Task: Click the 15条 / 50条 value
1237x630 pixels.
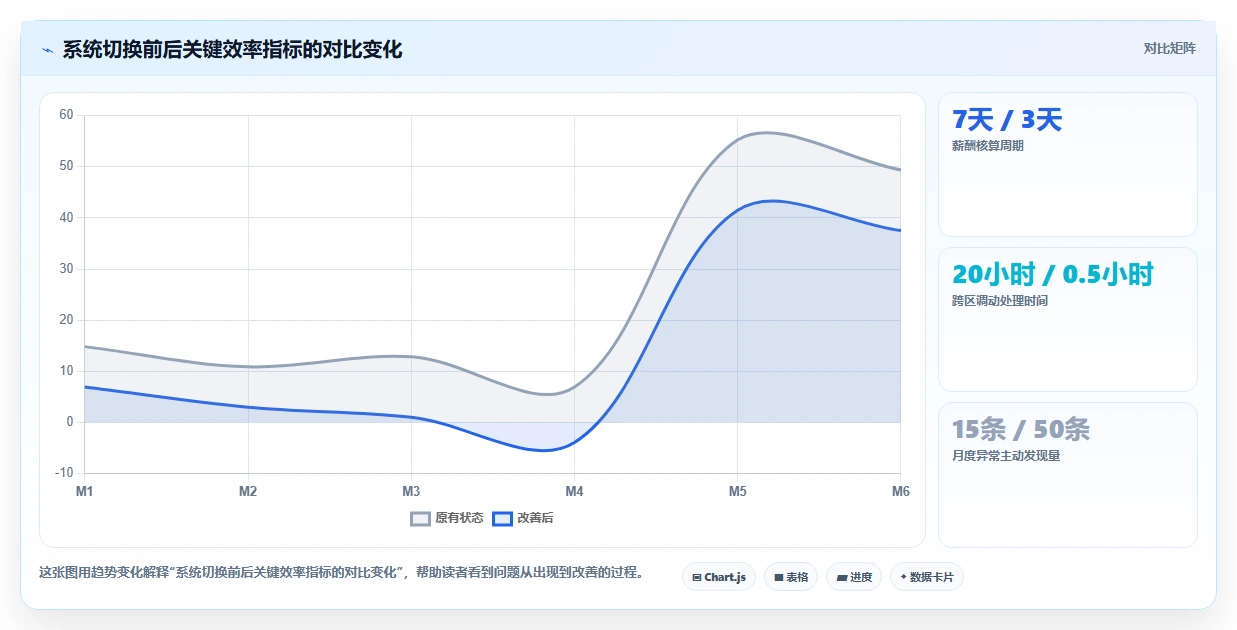Action: pos(1021,430)
